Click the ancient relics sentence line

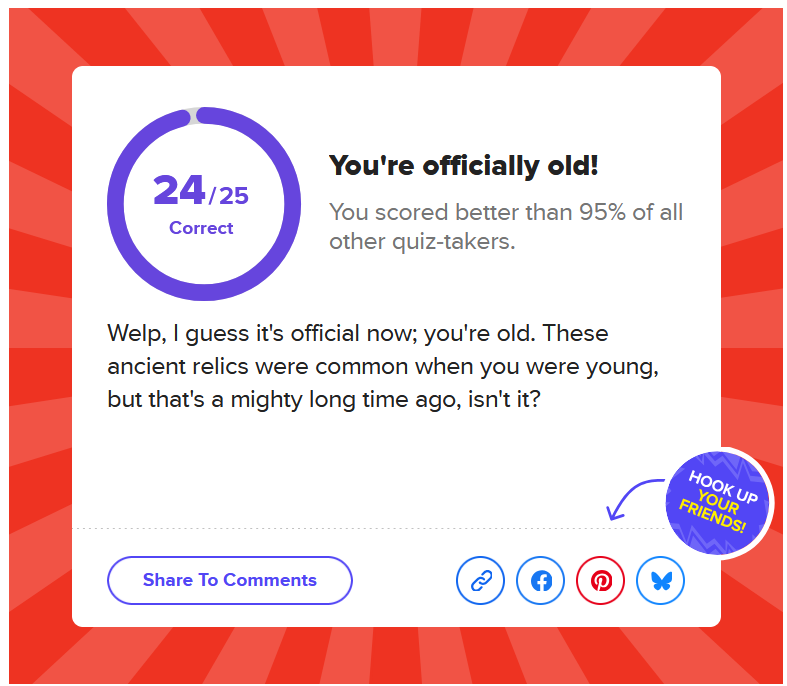tap(383, 367)
